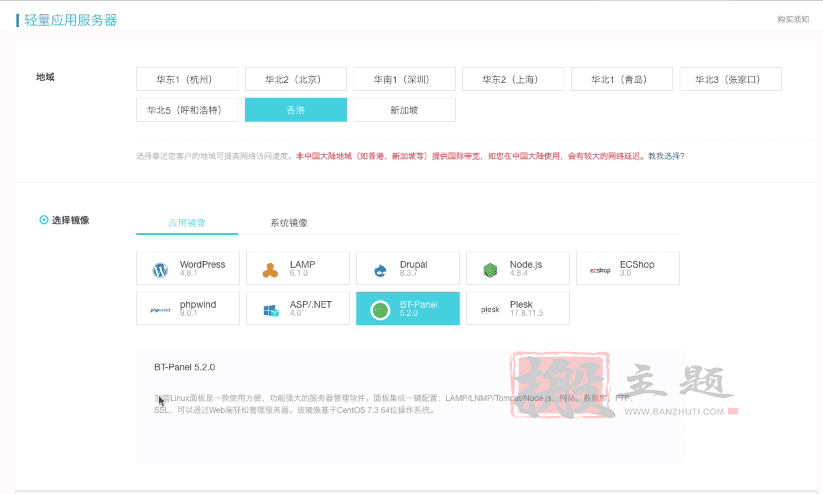Select the 华北2（北京） region
823x494 pixels.
coord(296,79)
